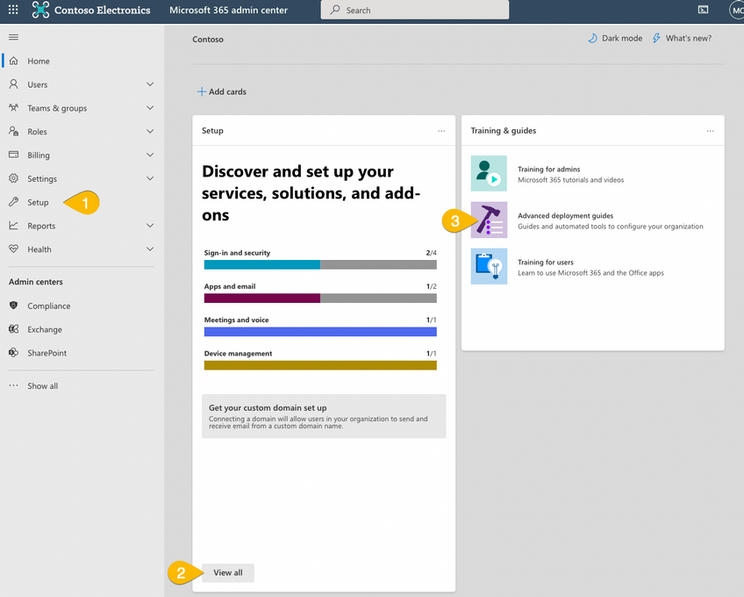Select Home in the navigation
The height and width of the screenshot is (597, 744).
point(82,61)
